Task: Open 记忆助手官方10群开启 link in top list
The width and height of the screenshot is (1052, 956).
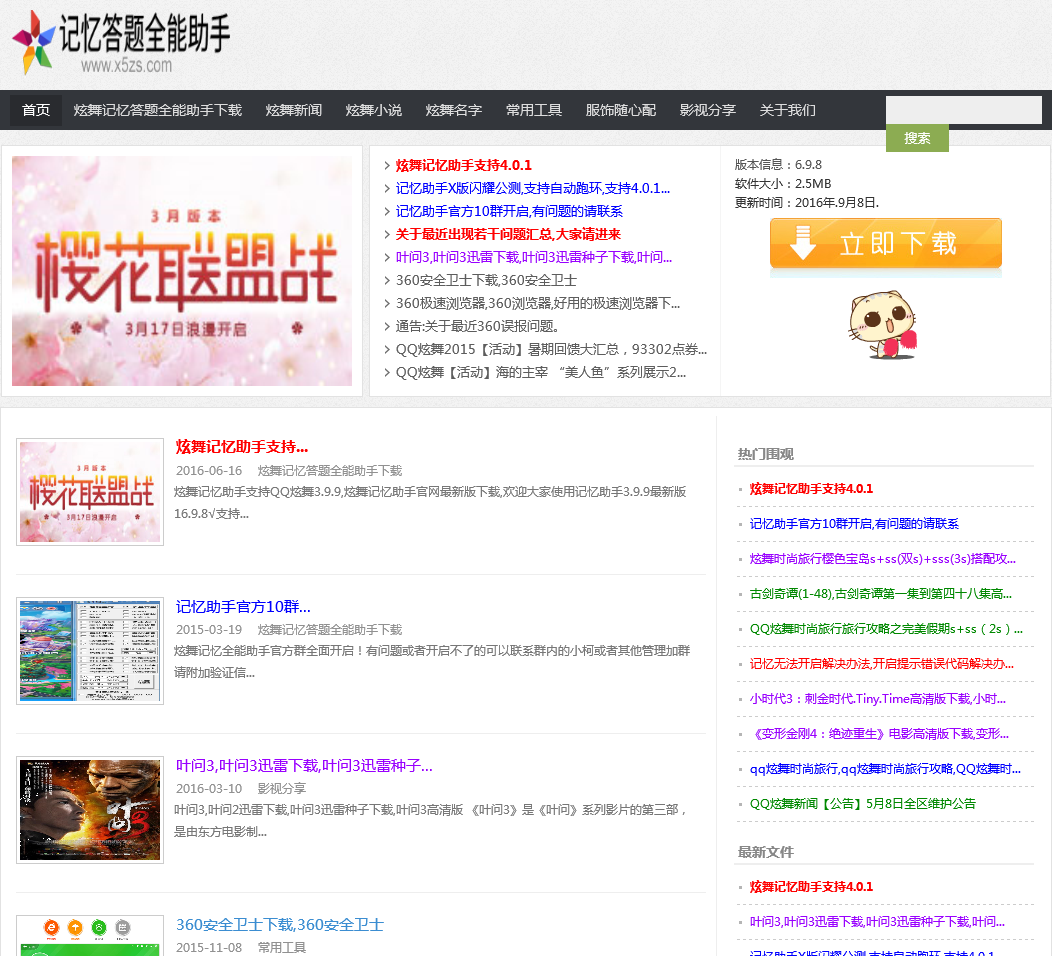Action: coord(509,211)
